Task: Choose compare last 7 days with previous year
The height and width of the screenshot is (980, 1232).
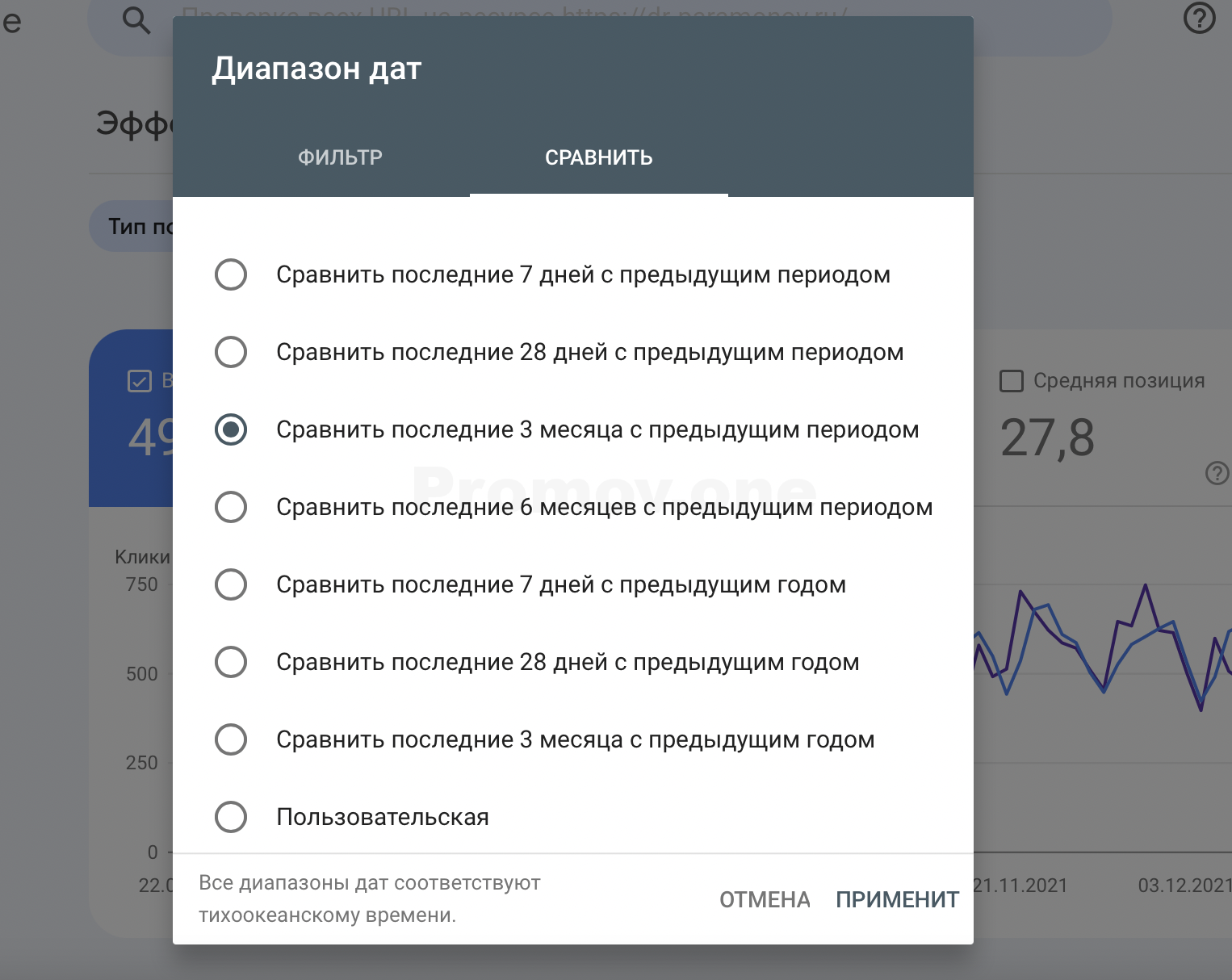Action: 231,584
